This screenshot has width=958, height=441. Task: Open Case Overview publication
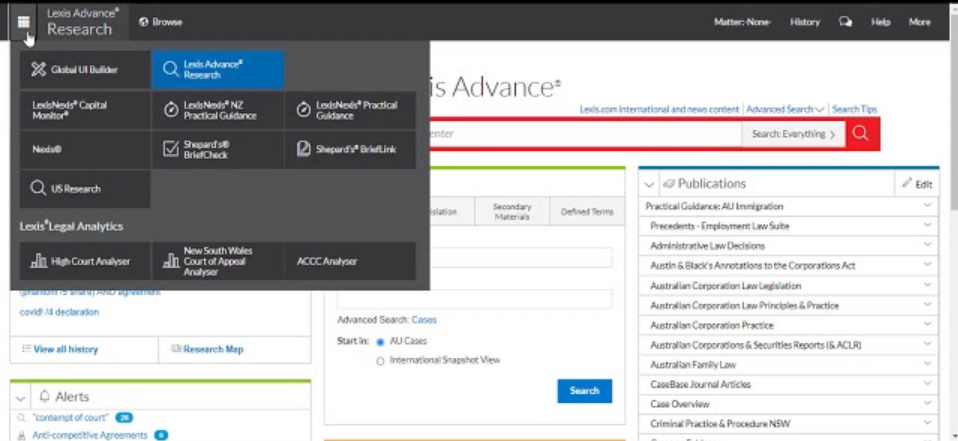coord(679,404)
